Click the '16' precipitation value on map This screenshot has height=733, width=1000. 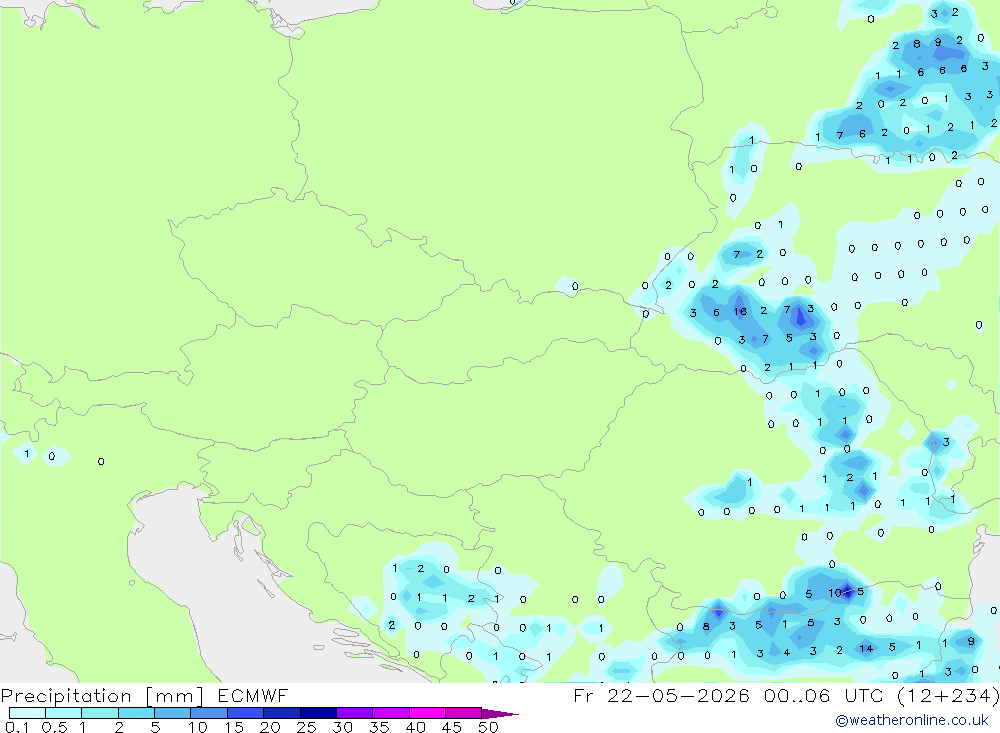pos(740,311)
